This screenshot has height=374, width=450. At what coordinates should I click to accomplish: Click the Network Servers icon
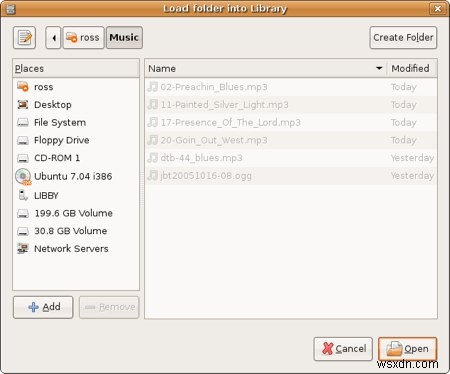click(x=23, y=248)
